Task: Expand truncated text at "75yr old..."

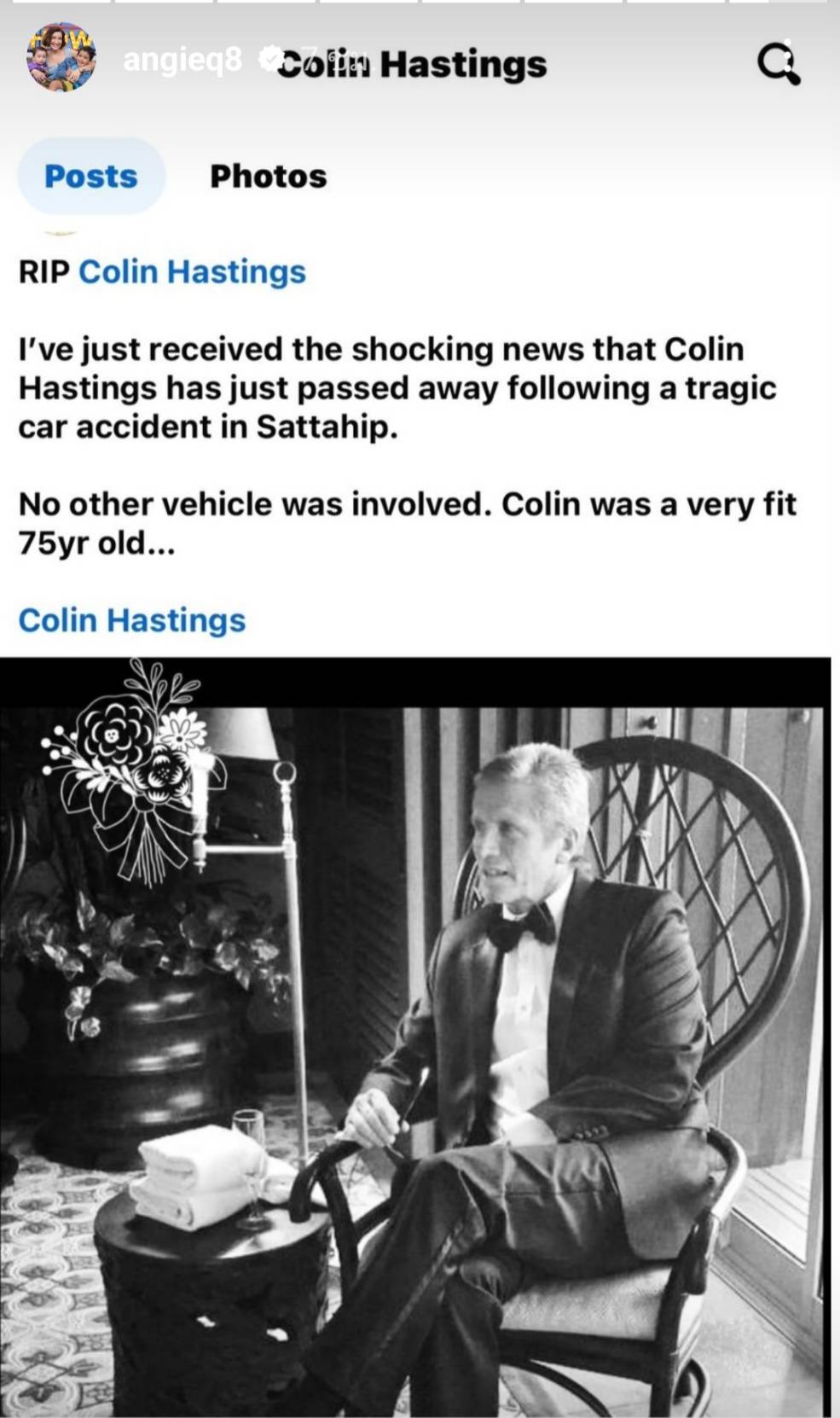Action: click(x=97, y=543)
